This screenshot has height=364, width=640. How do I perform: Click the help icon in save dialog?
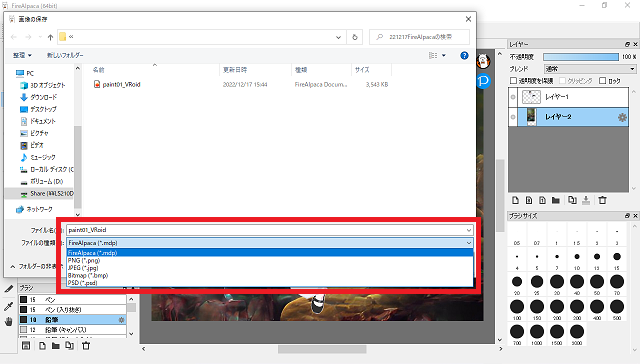tap(464, 55)
